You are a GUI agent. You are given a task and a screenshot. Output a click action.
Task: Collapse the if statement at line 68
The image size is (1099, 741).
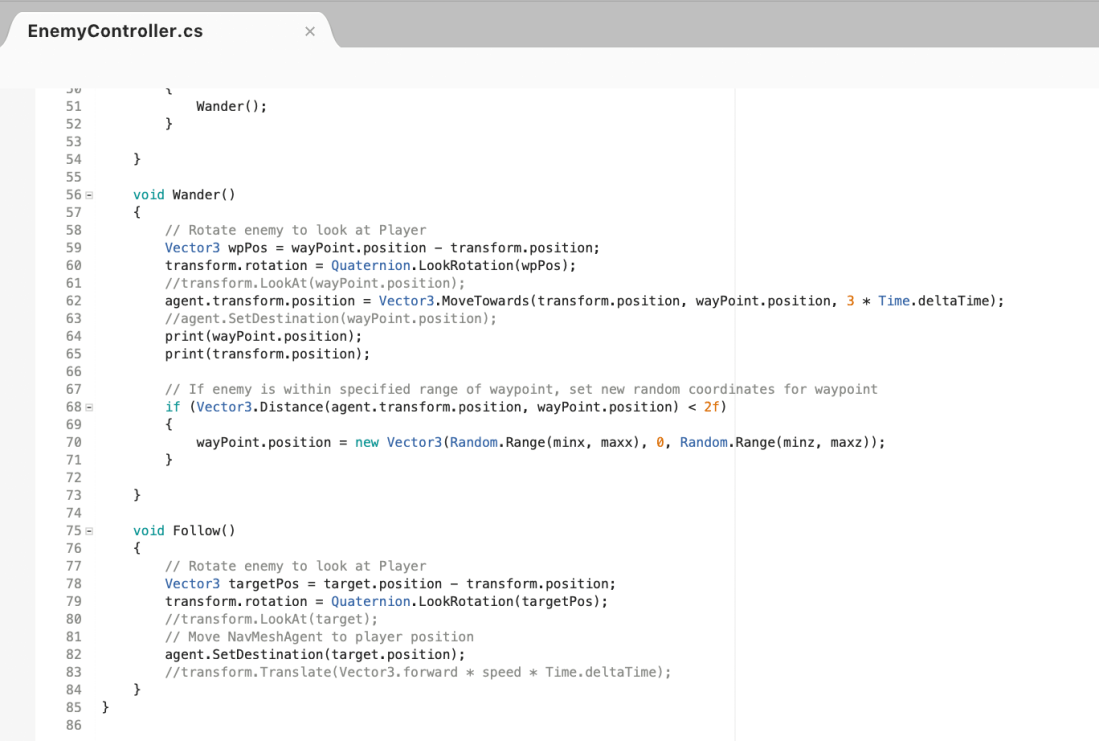pyautogui.click(x=88, y=406)
